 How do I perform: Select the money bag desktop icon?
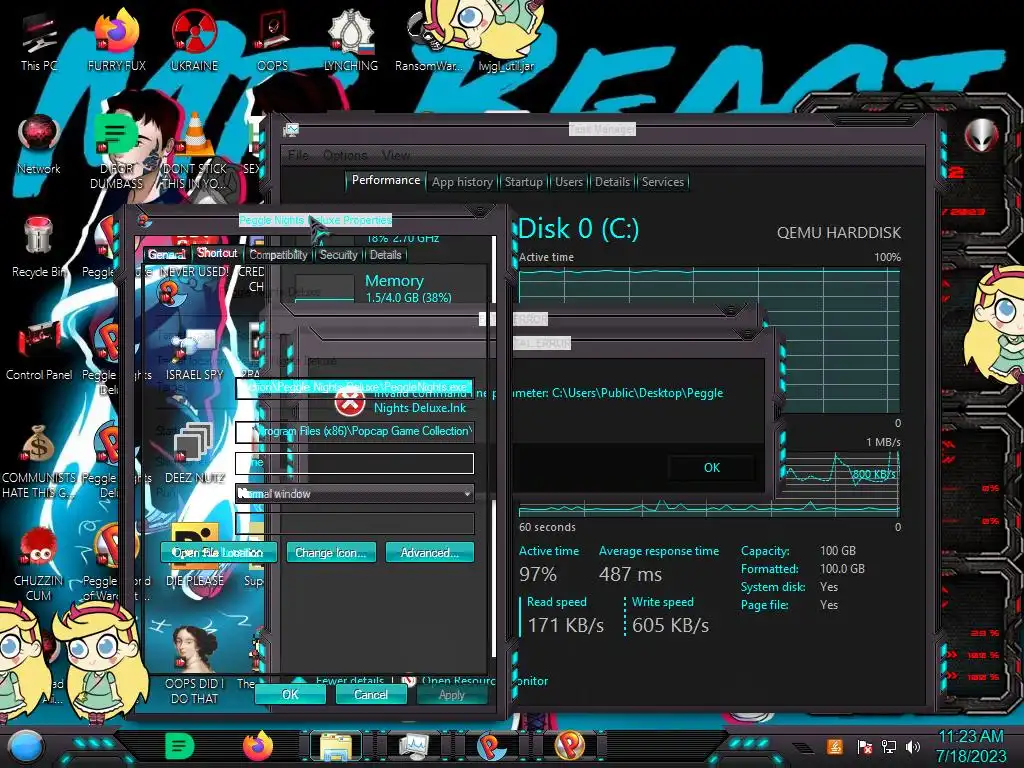click(39, 462)
